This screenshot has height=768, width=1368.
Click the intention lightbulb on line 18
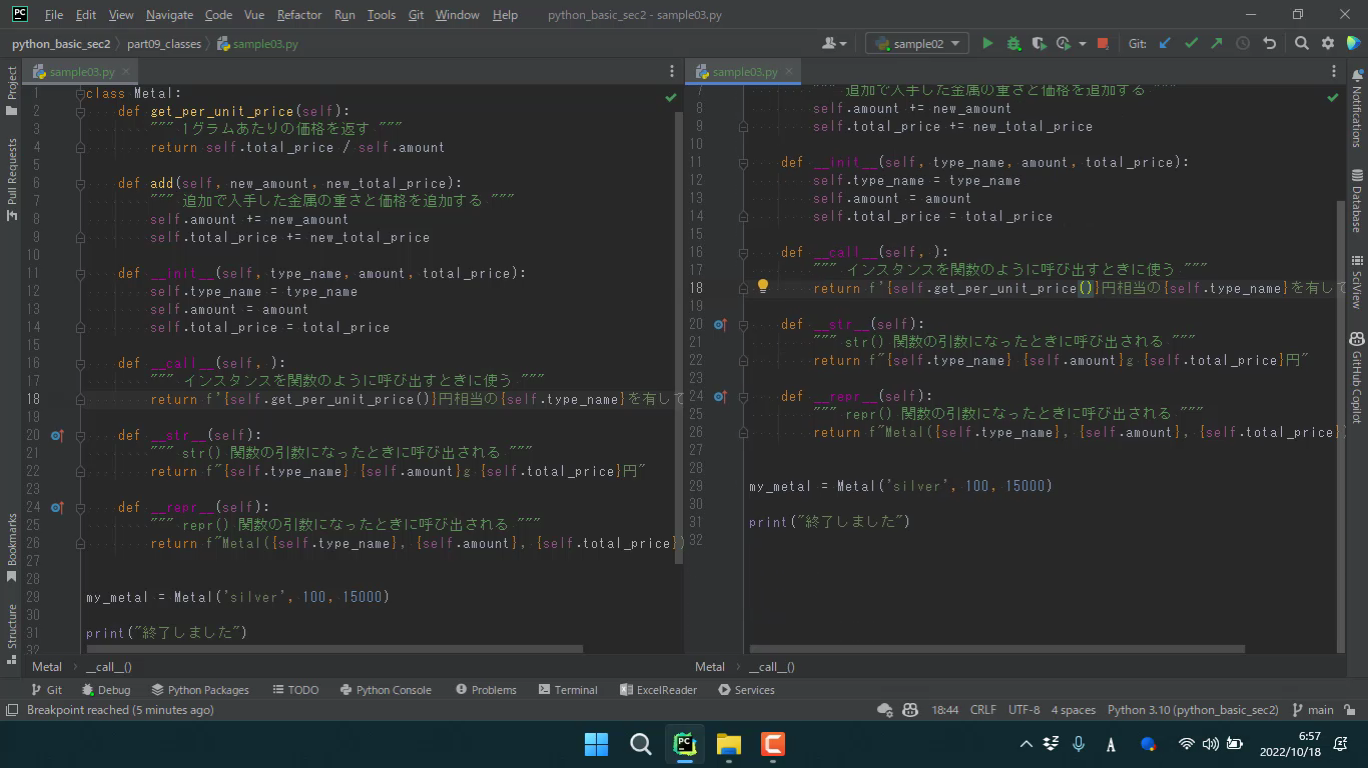[762, 287]
